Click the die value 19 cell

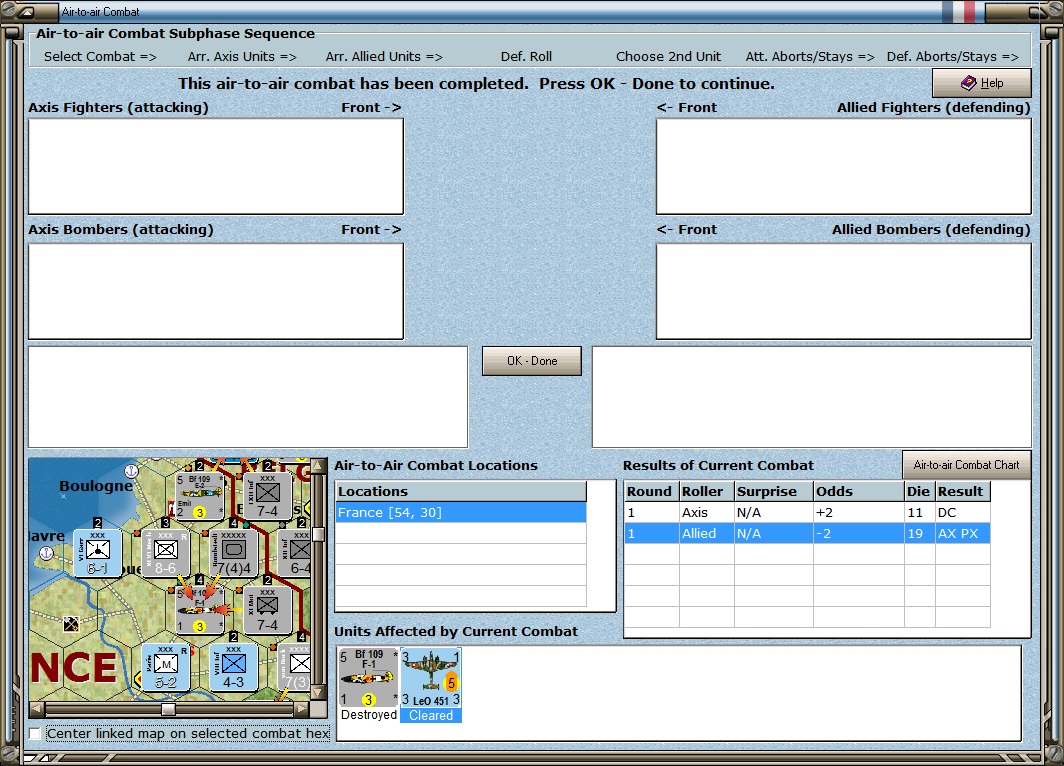point(919,533)
